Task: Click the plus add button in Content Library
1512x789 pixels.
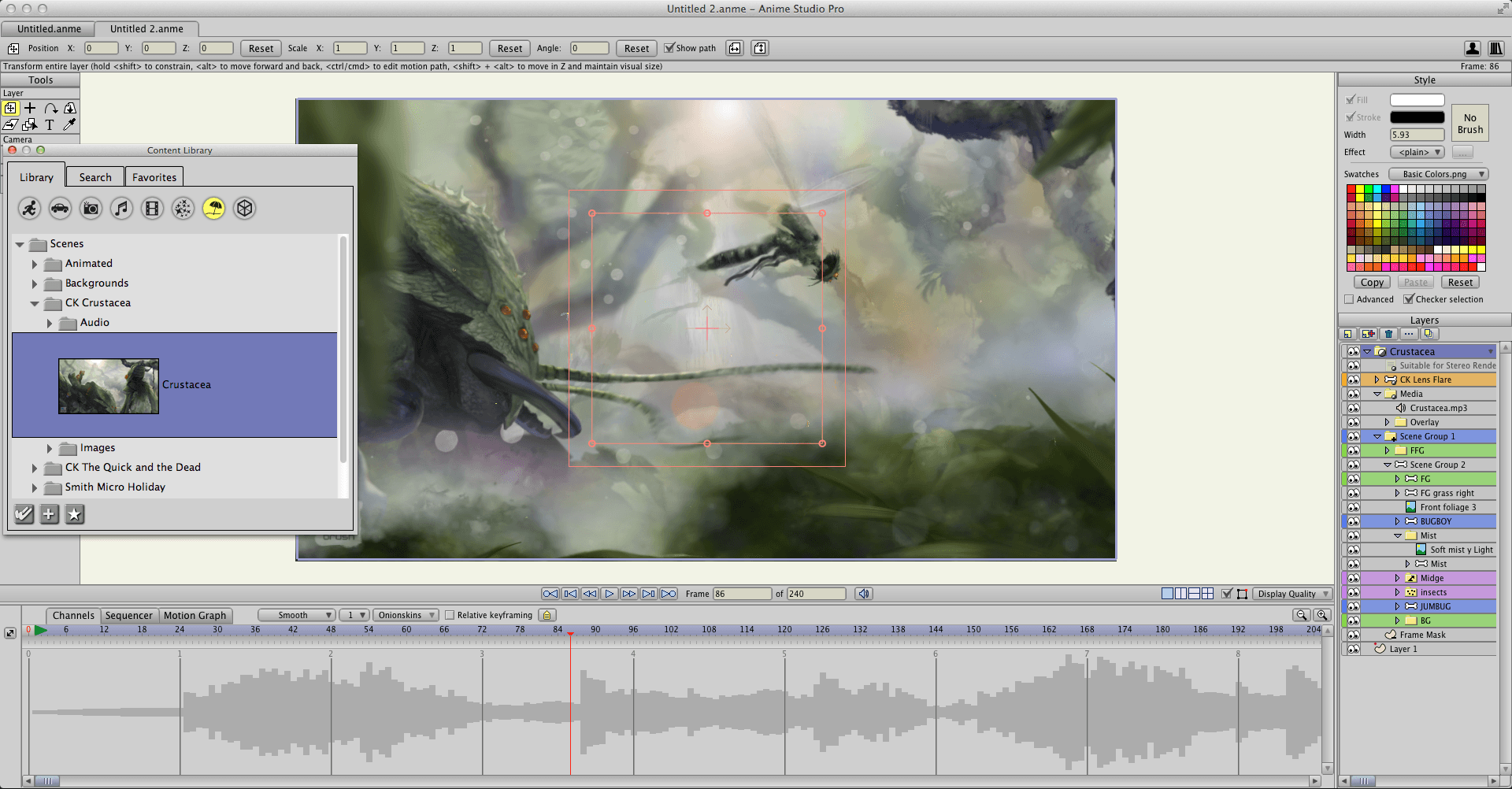Action: click(x=49, y=514)
